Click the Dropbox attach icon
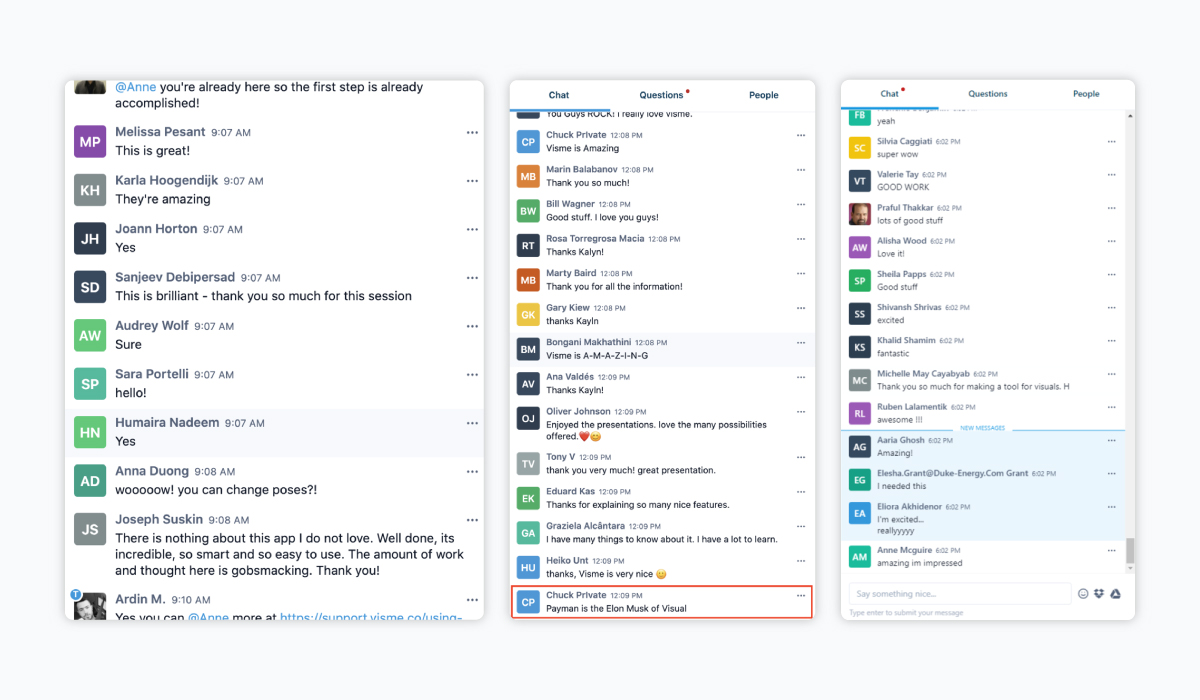The width and height of the screenshot is (1200, 700). pos(1099,594)
